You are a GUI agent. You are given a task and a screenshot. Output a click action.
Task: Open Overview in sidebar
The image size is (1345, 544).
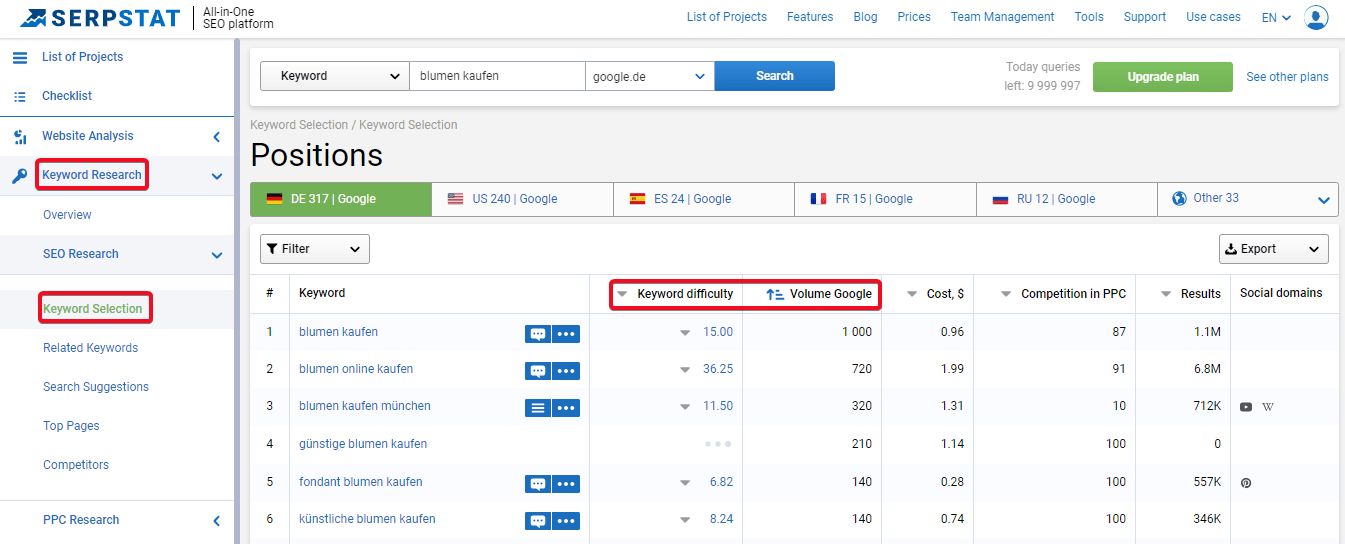(x=67, y=215)
